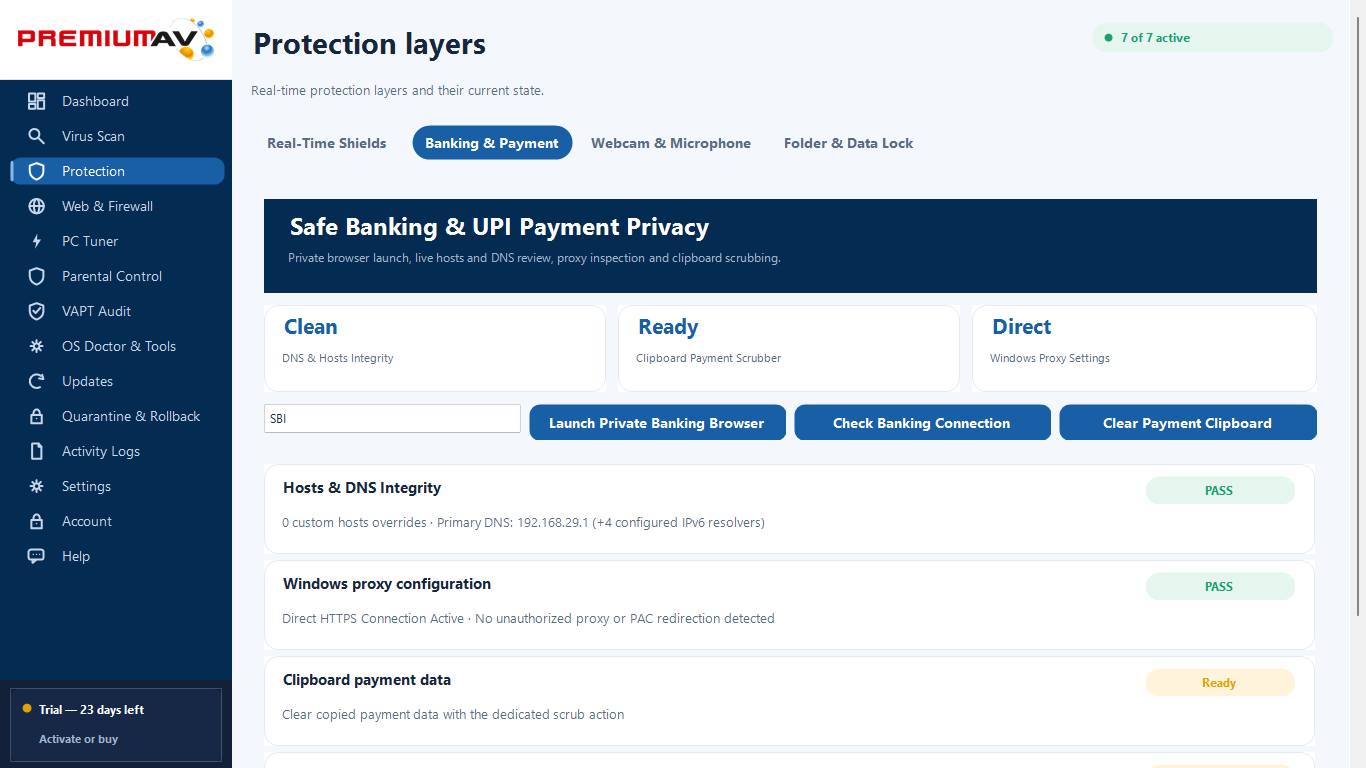Click Check Banking Connection button
This screenshot has height=768, width=1366.
click(x=922, y=422)
